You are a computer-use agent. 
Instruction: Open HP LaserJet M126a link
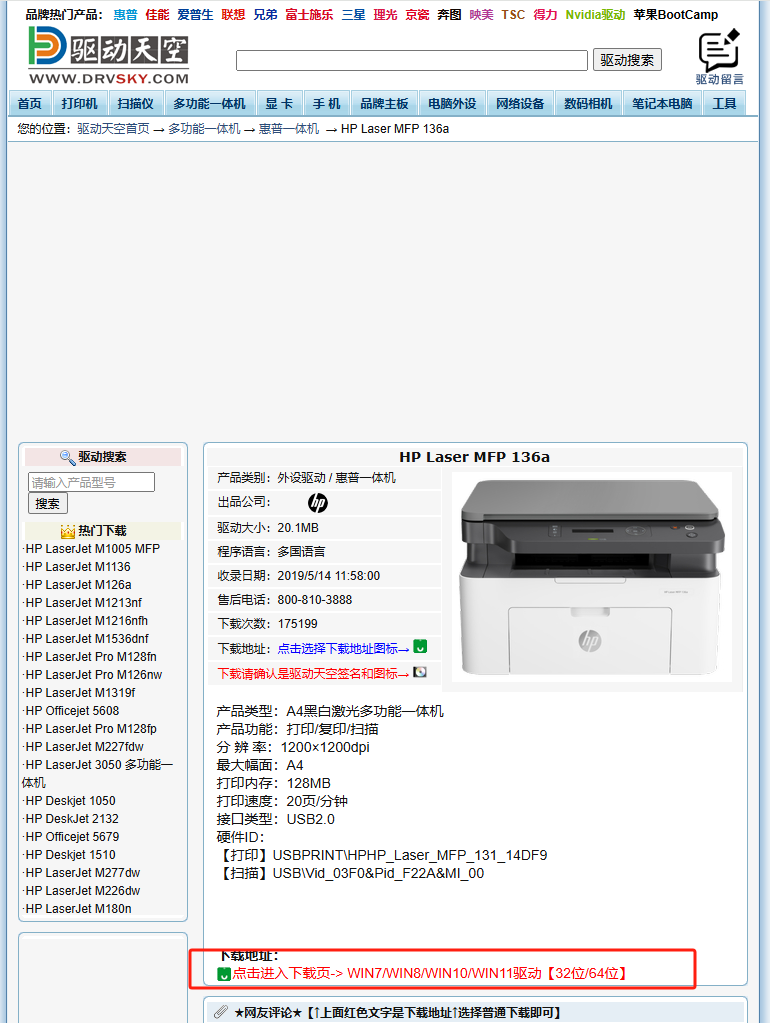(78, 585)
